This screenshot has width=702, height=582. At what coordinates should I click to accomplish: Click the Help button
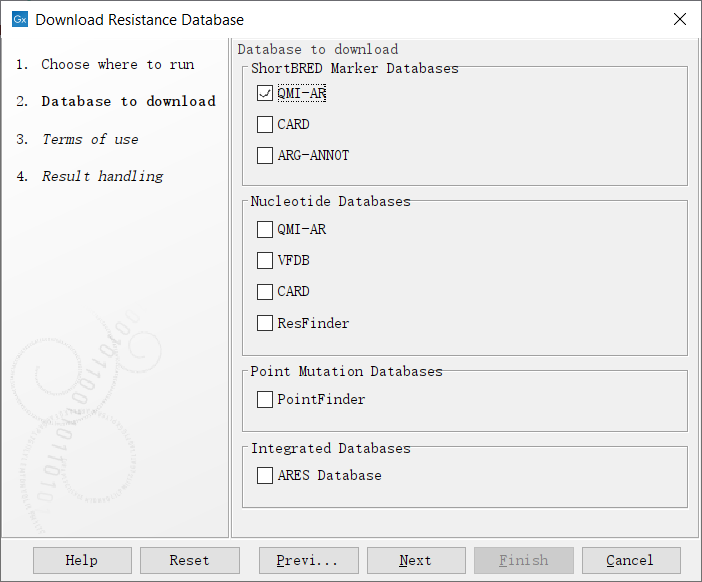pyautogui.click(x=82, y=560)
